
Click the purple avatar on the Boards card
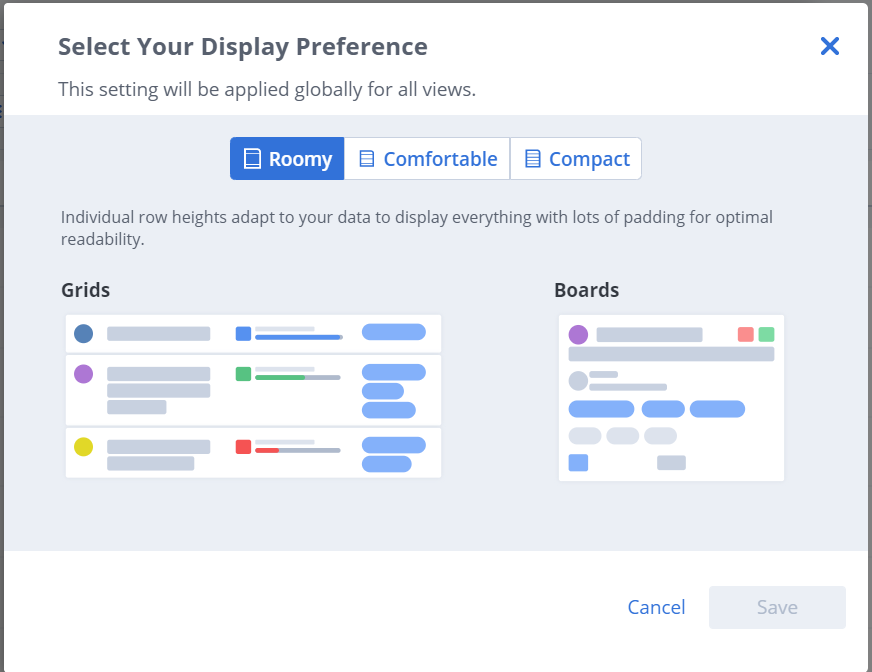(578, 335)
